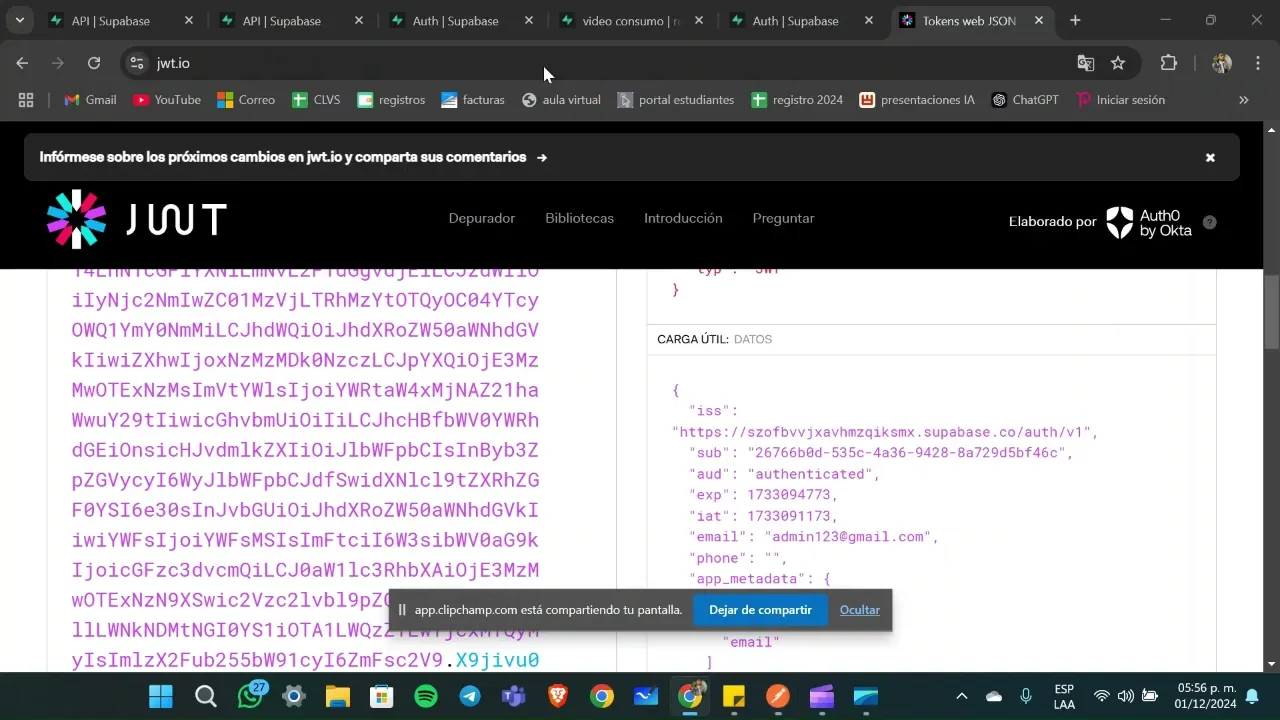The height and width of the screenshot is (720, 1280).
Task: Open Windows Start menu
Action: (x=160, y=696)
